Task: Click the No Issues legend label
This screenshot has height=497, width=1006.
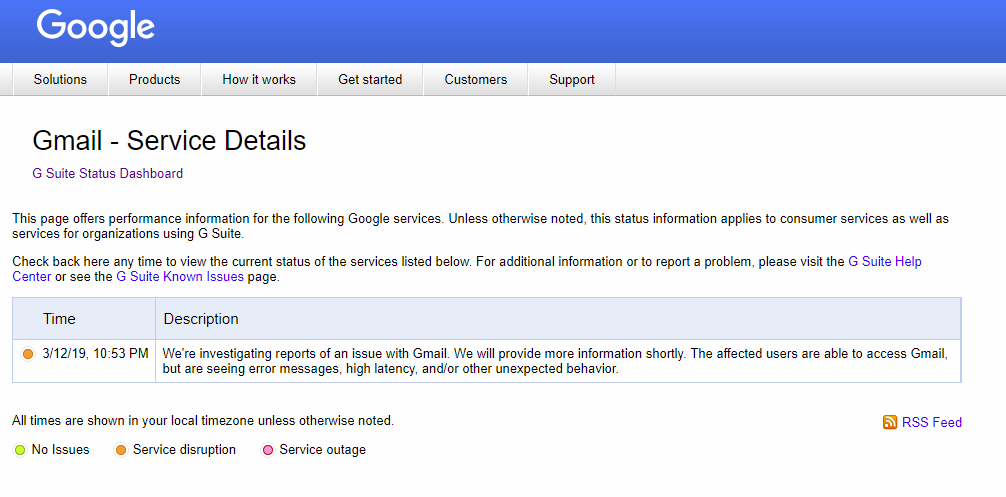Action: [60, 450]
